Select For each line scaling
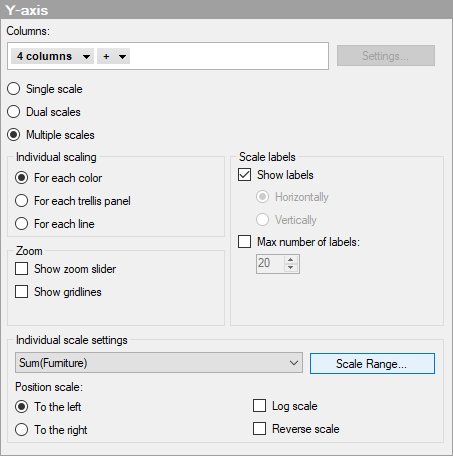 coord(22,224)
